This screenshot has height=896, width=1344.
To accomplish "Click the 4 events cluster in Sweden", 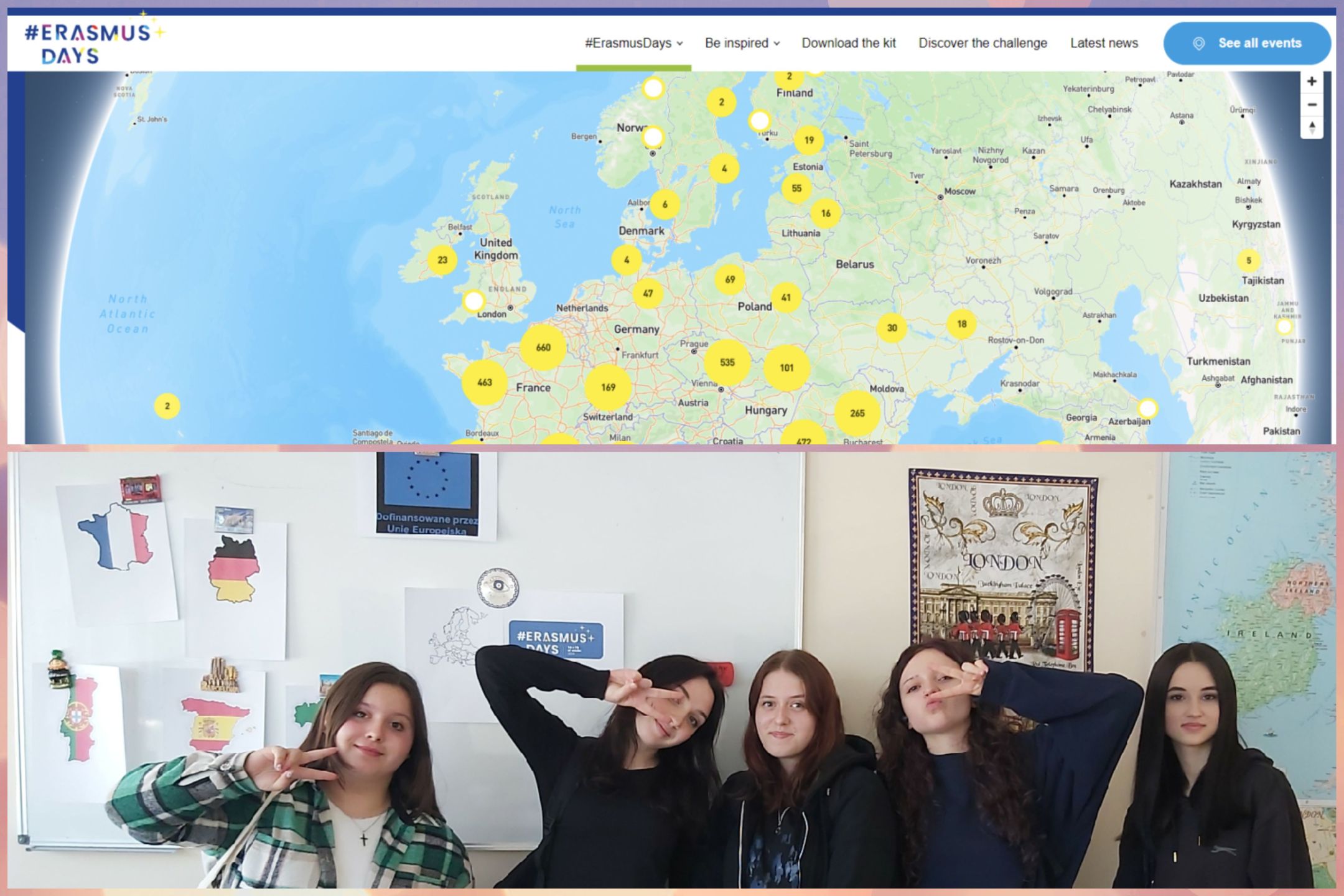I will (x=724, y=168).
